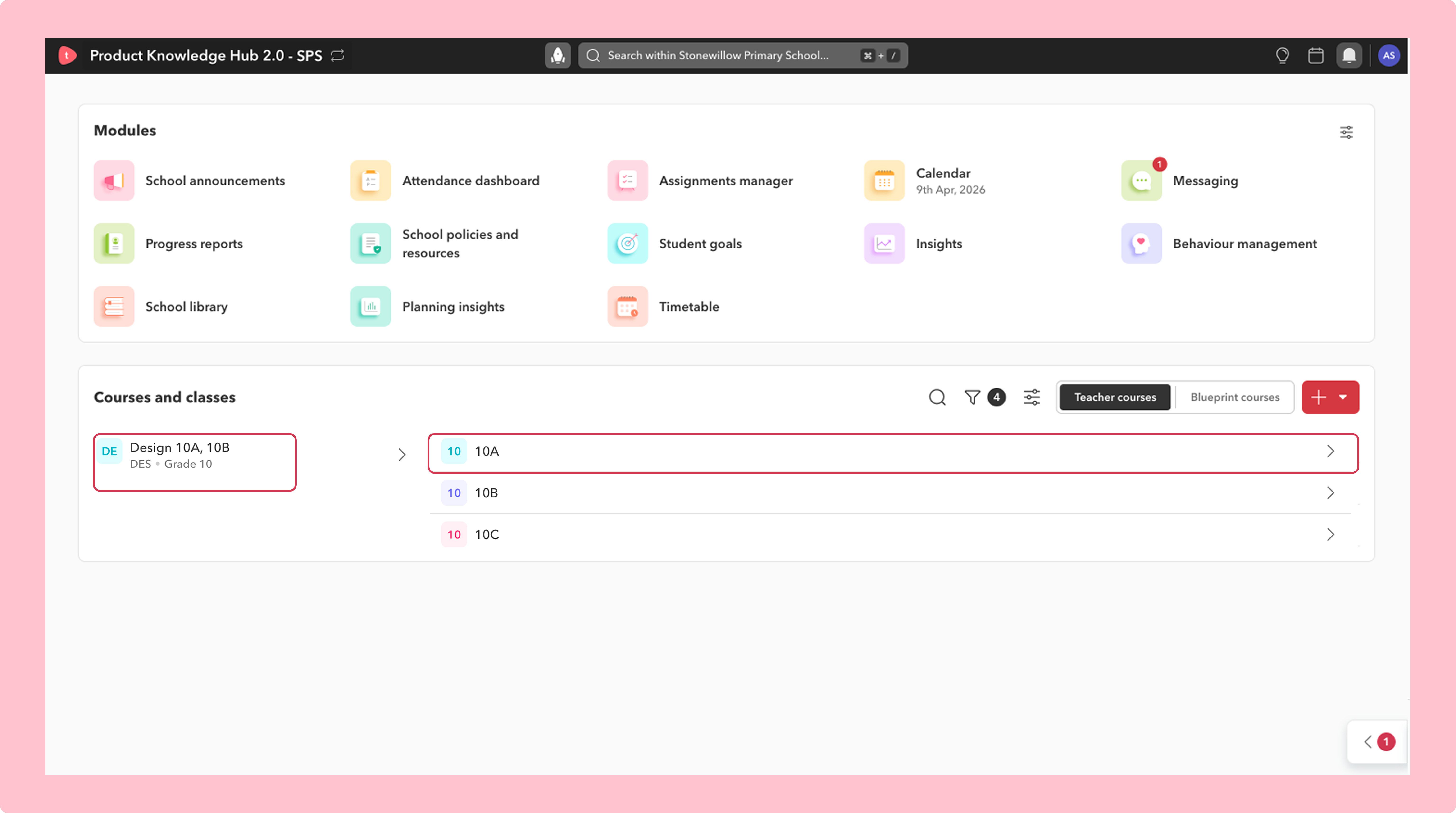The height and width of the screenshot is (813, 1456).
Task: Open Behaviour management module link
Action: coord(1245,244)
